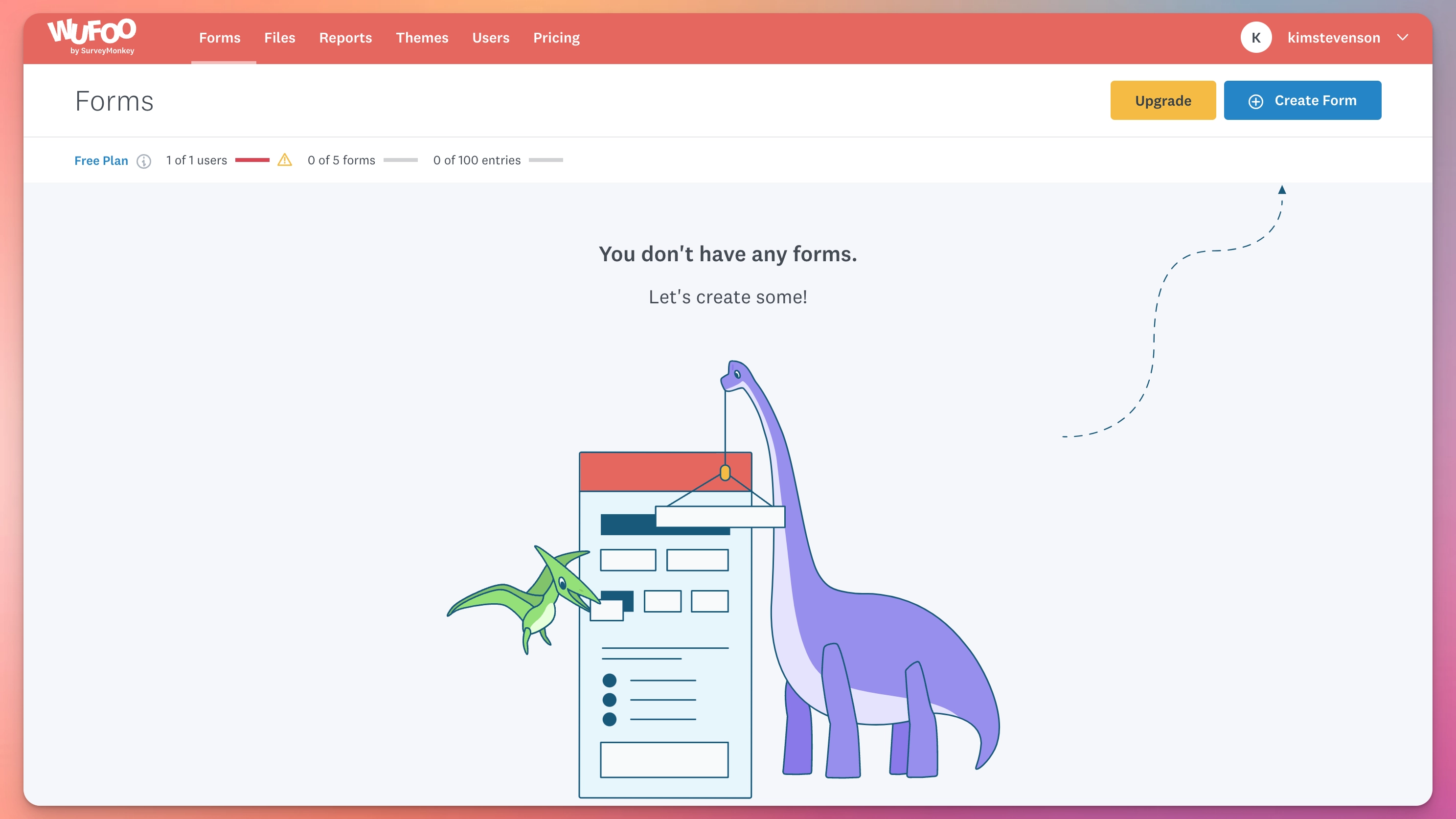Observe the users quota progress bar

point(254,160)
